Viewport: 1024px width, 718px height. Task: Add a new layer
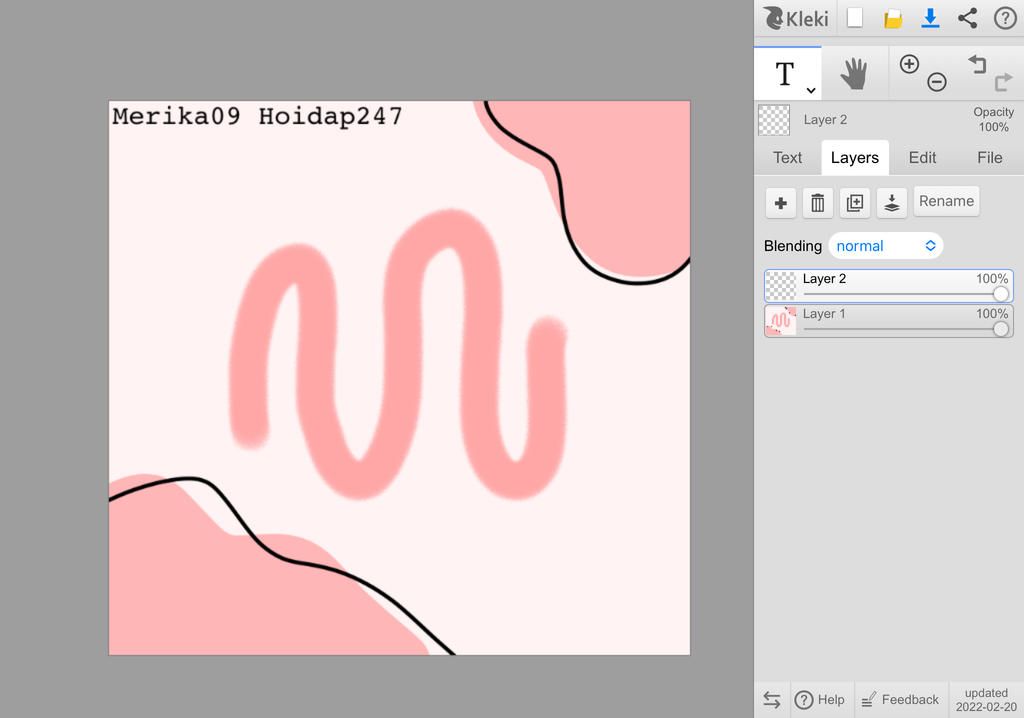click(x=780, y=203)
